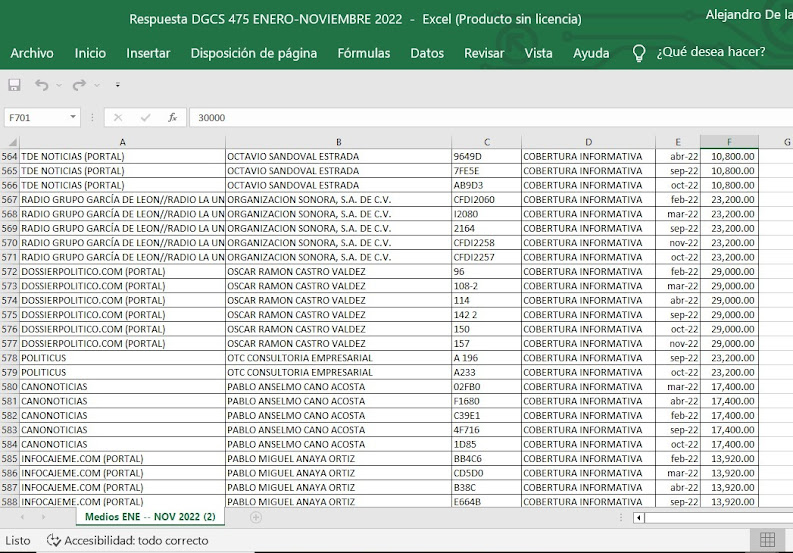Click the New Sheet plus icon

[256, 517]
